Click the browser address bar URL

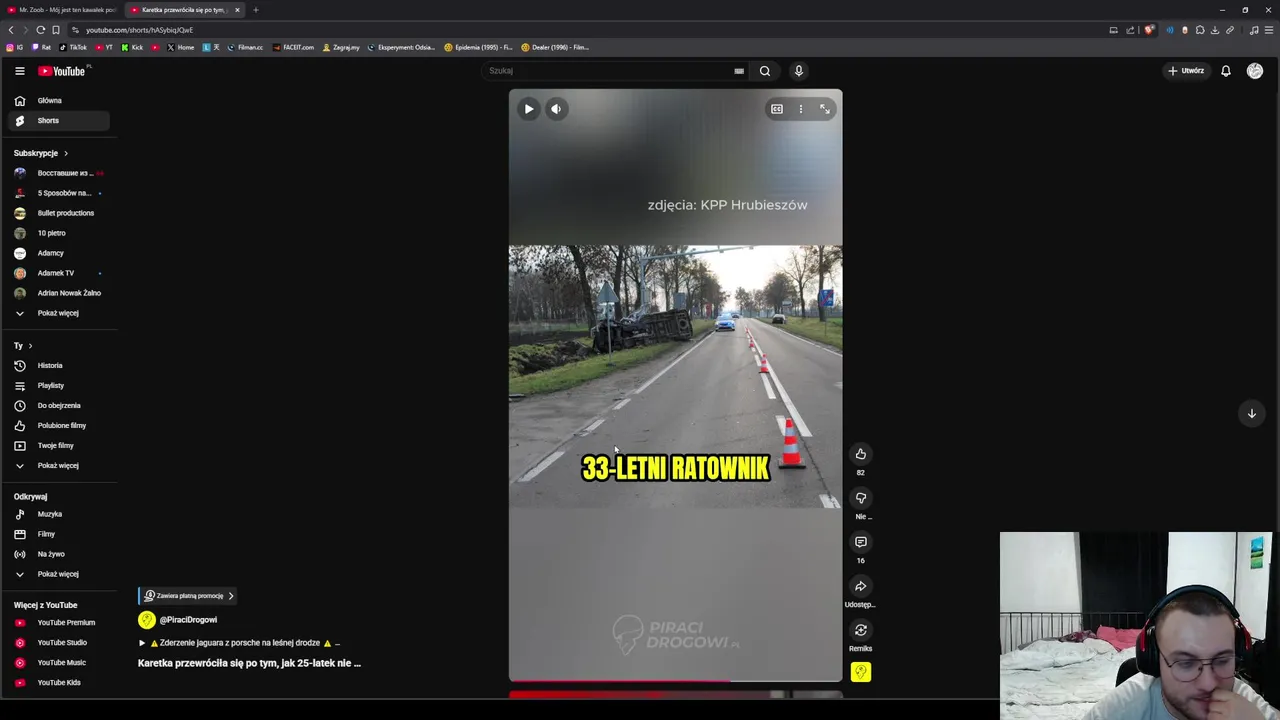[x=139, y=30]
